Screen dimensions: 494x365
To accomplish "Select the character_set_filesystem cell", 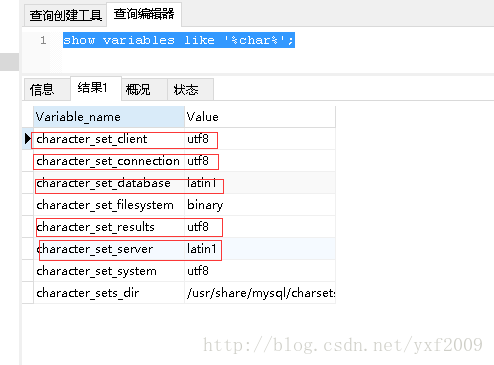I will pyautogui.click(x=109, y=205).
